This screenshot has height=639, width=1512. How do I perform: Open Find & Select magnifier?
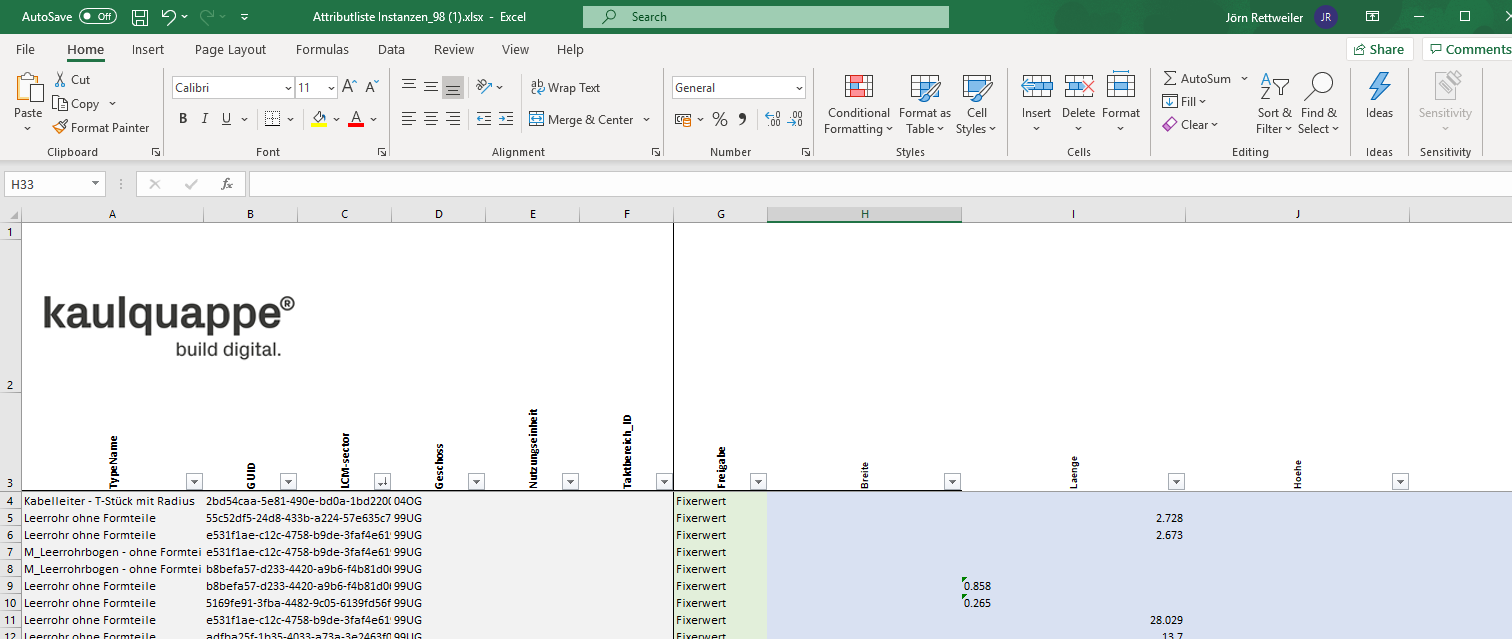(1319, 104)
